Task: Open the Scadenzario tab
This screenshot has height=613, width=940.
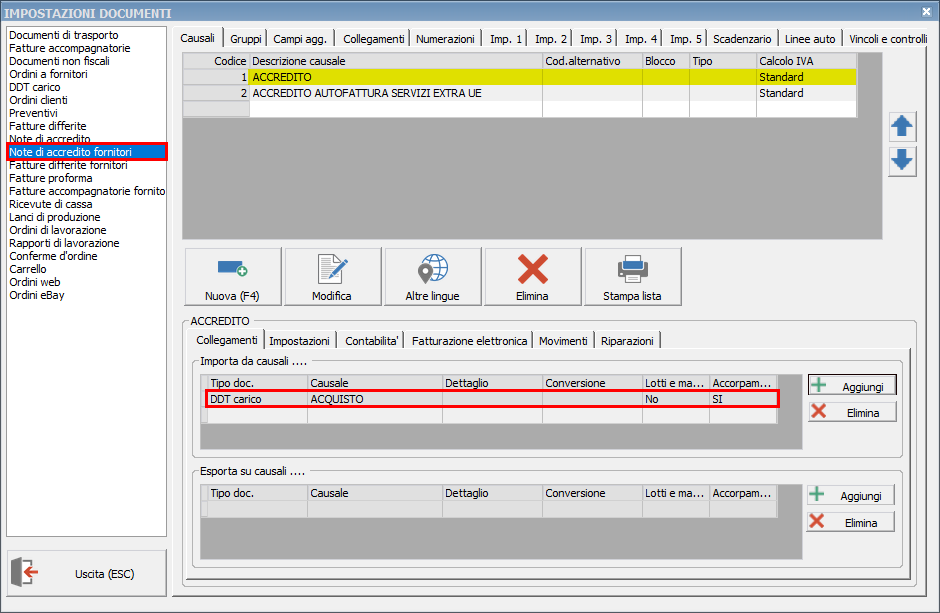Action: pos(742,39)
